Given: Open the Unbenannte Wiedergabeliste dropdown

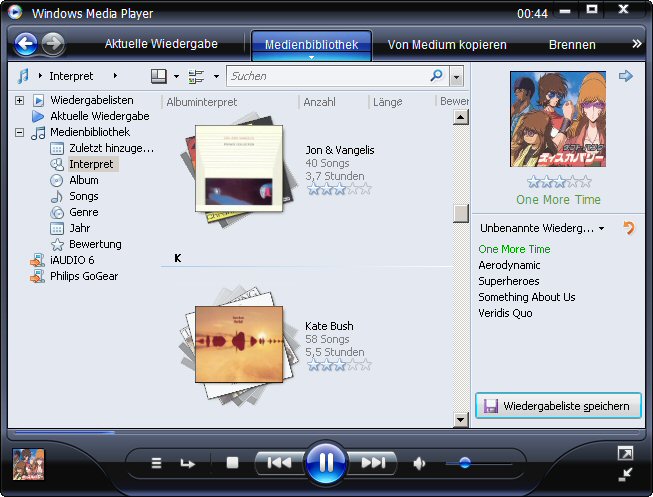Looking at the screenshot, I should [x=601, y=228].
